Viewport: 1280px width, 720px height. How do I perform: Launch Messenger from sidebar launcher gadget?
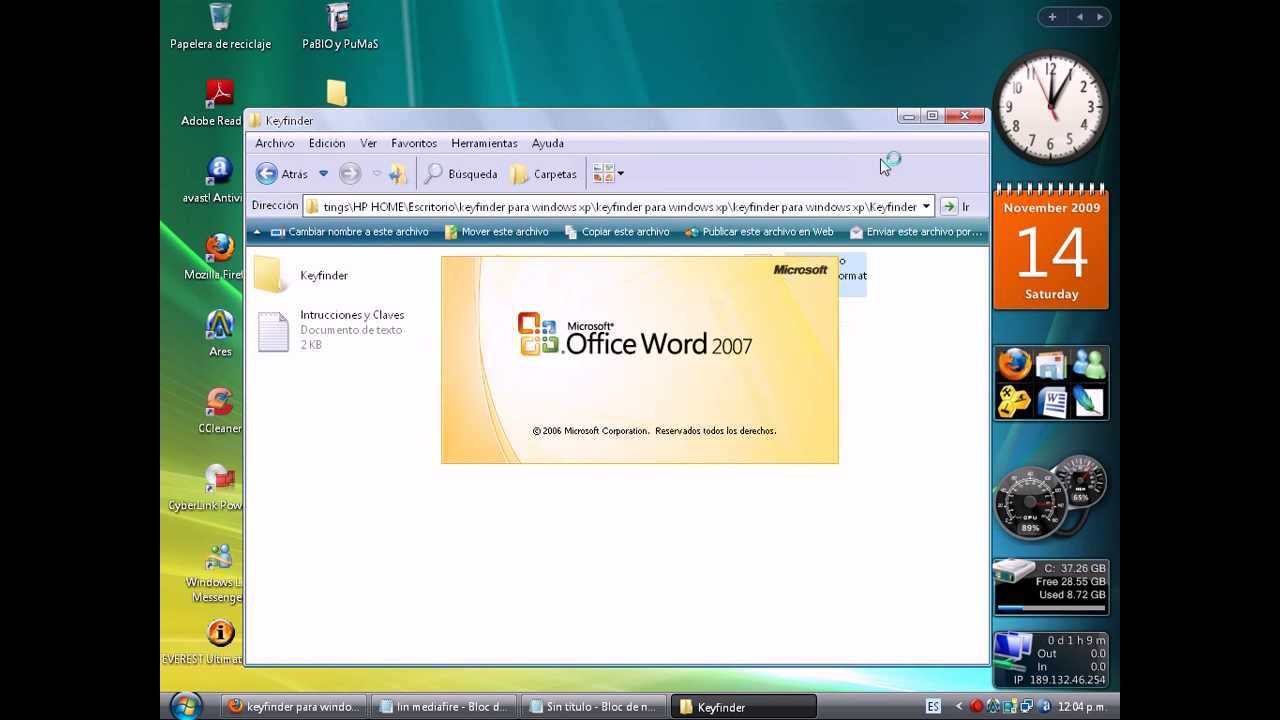[1088, 365]
